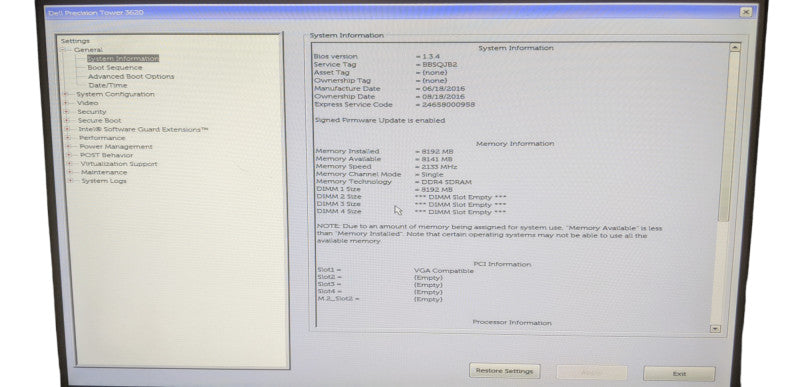
Task: Click Signed Firmware Update is enabled text
Action: click(380, 121)
